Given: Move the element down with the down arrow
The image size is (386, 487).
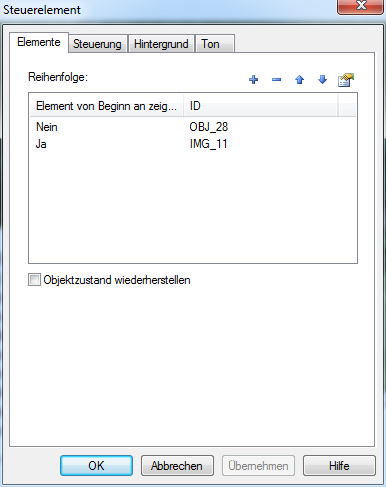Looking at the screenshot, I should [322, 80].
